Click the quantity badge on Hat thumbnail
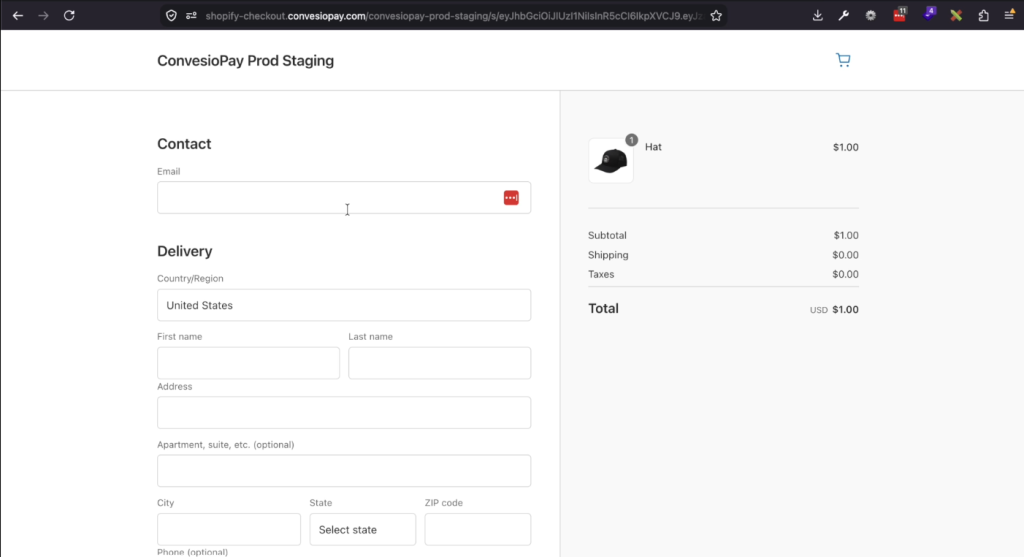This screenshot has width=1024, height=557. (x=632, y=140)
